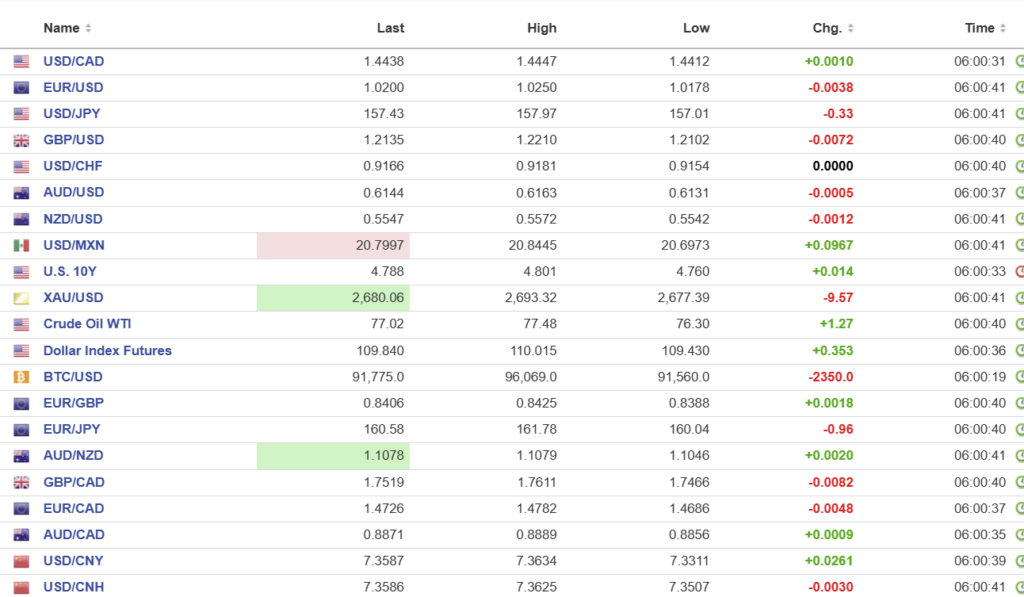Click the High column header
Image resolution: width=1024 pixels, height=597 pixels.
[541, 28]
